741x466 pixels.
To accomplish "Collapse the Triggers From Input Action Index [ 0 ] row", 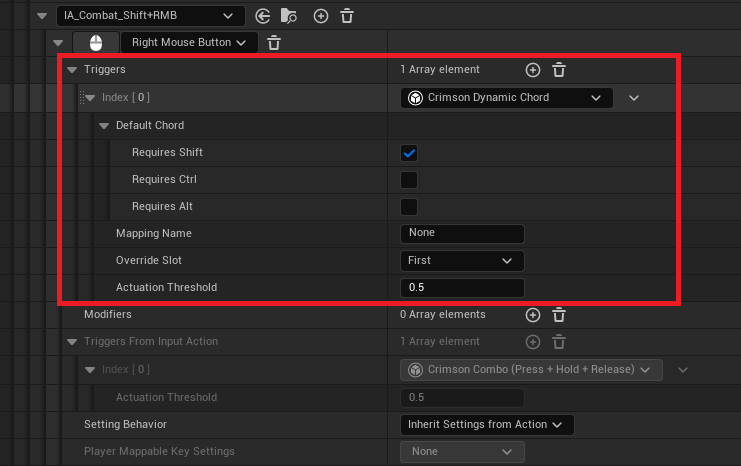I will click(x=90, y=370).
